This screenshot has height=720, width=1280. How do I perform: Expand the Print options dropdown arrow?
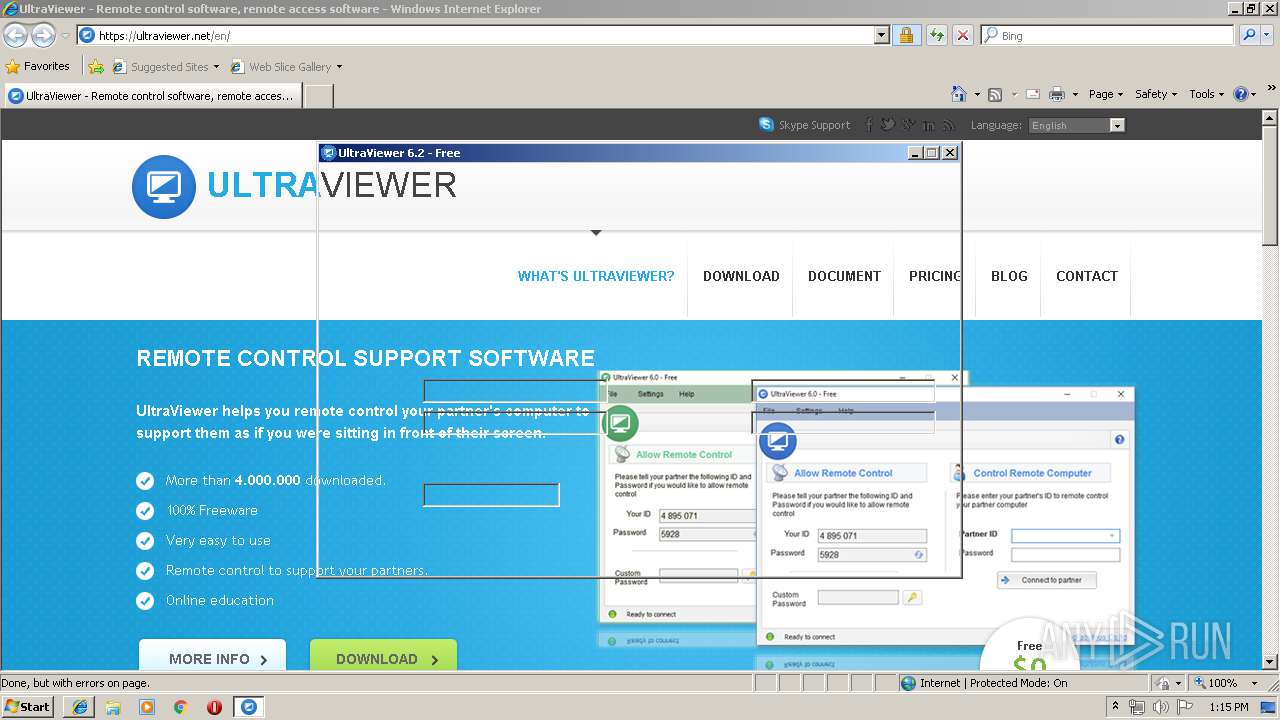(x=1075, y=95)
